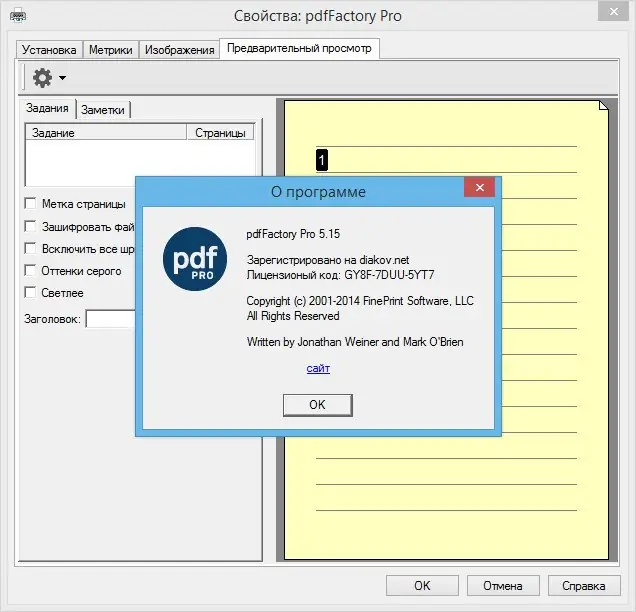This screenshot has width=636, height=612.
Task: Close the Свойства pdfFactory Pro window
Action: tap(614, 12)
